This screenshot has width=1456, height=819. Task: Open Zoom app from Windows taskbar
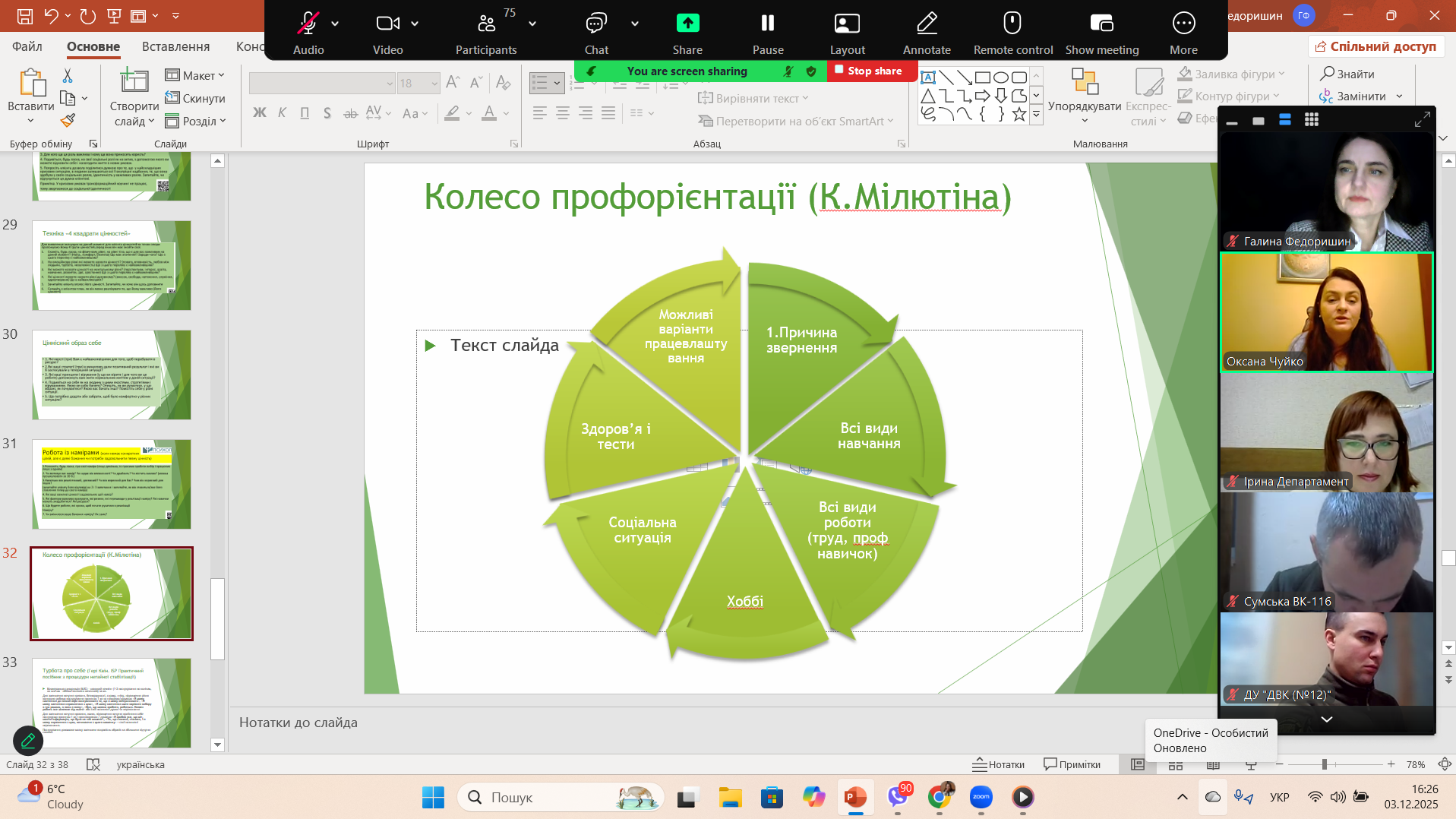pyautogui.click(x=981, y=797)
